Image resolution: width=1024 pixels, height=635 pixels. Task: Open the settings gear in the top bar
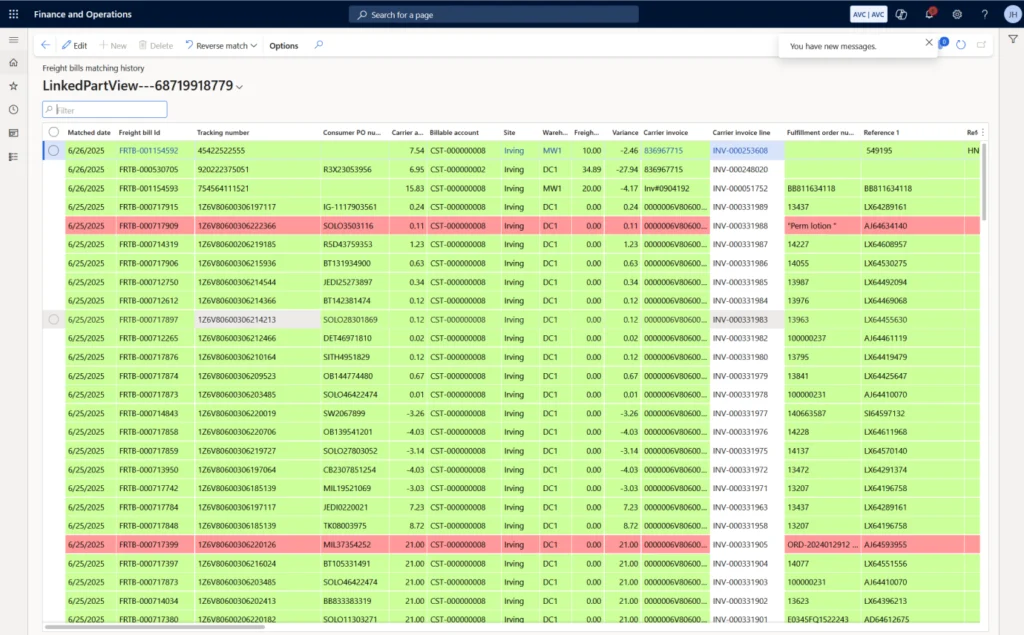point(957,14)
